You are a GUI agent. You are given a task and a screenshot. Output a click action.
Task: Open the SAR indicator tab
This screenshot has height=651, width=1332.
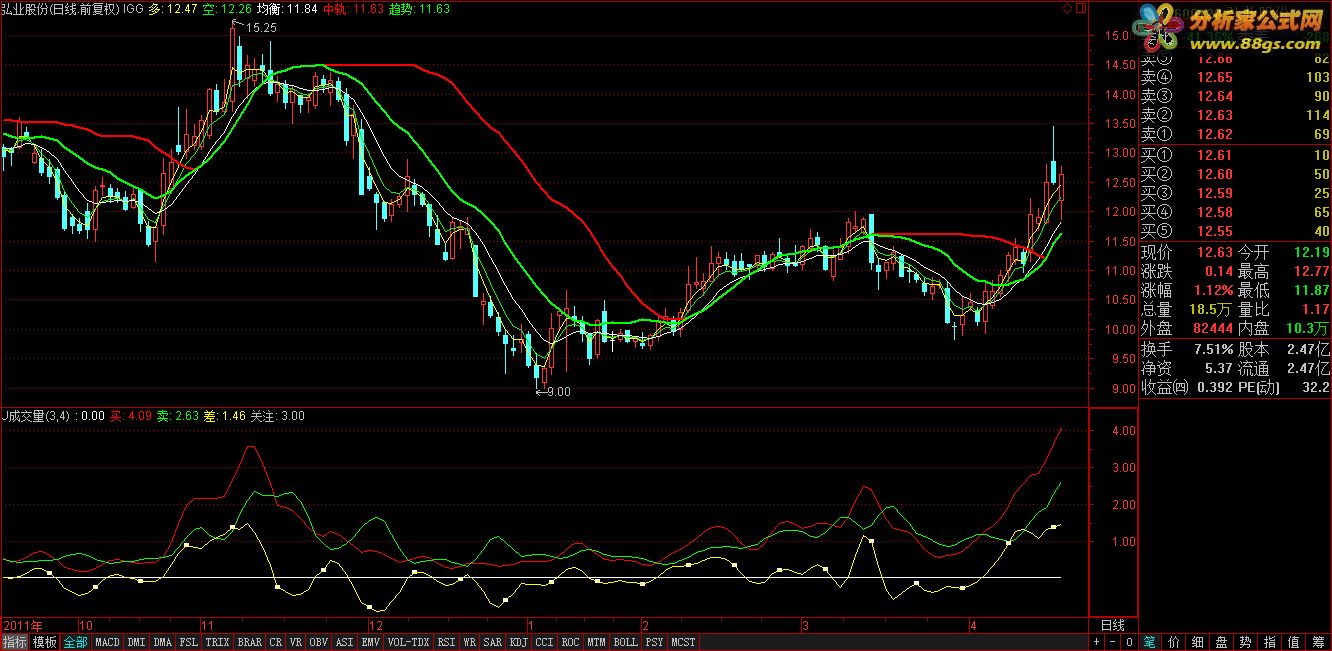pos(493,642)
